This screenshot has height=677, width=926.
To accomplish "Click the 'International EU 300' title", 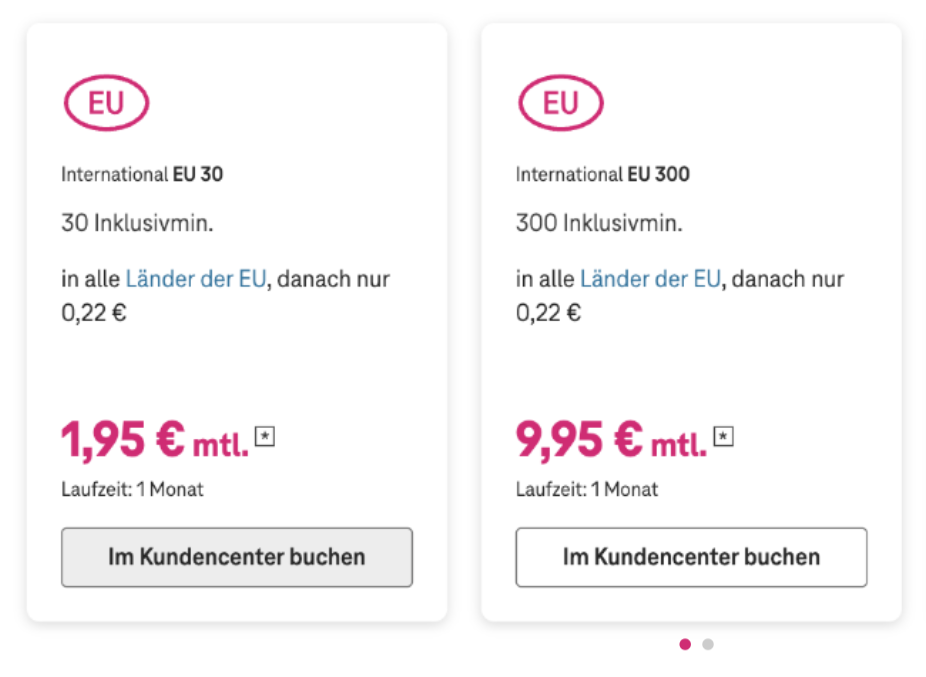I will (x=602, y=174).
